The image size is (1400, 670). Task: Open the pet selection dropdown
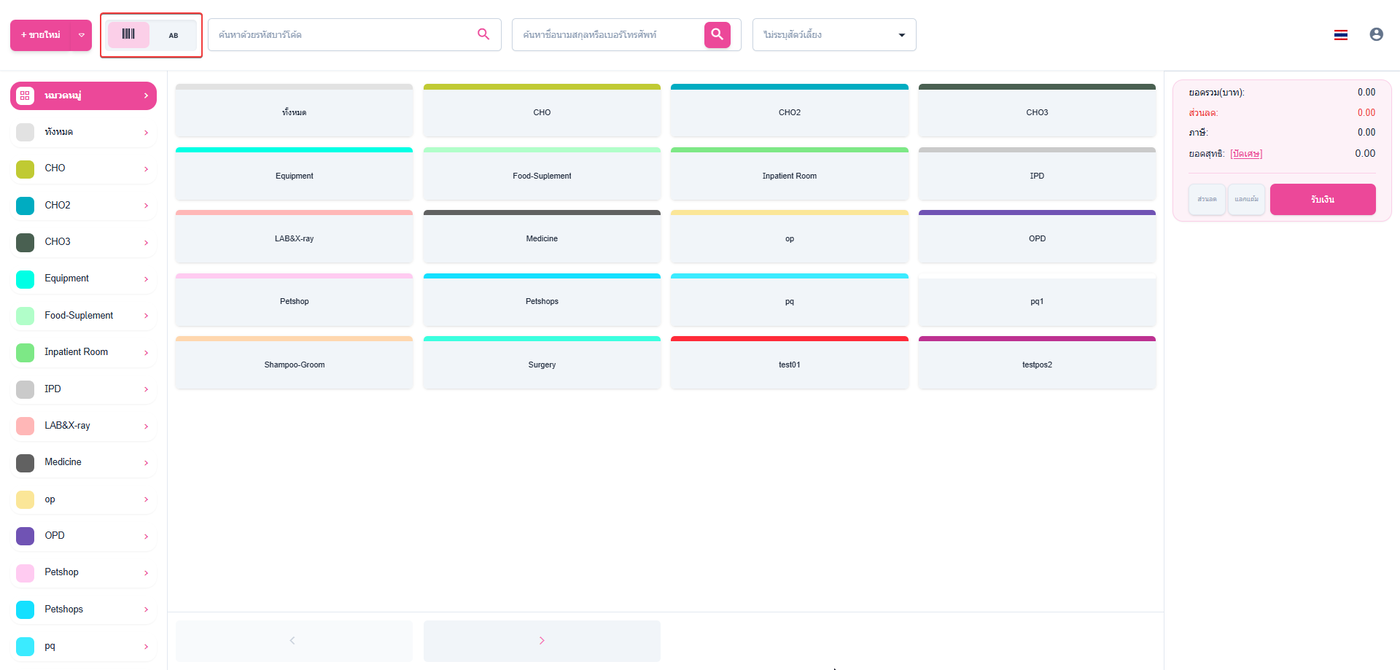click(834, 35)
